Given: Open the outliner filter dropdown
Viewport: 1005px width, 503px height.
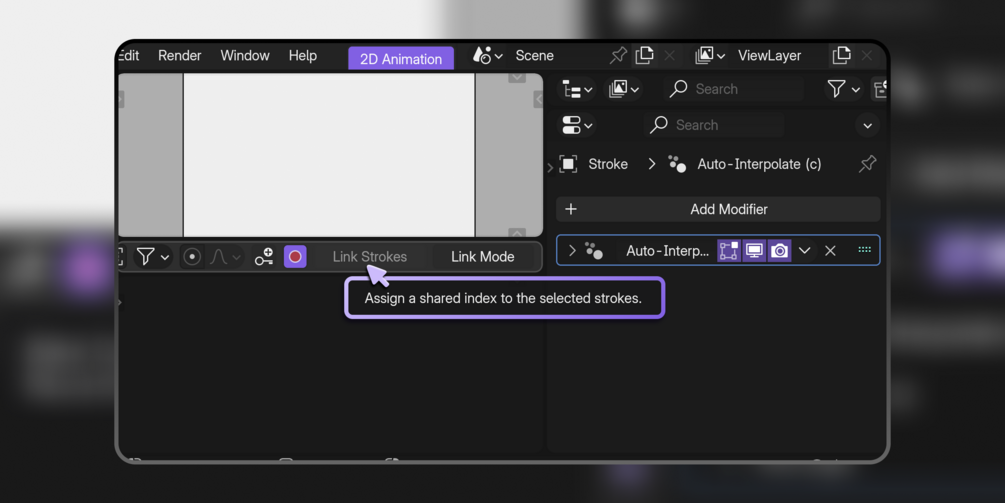Looking at the screenshot, I should 843,89.
